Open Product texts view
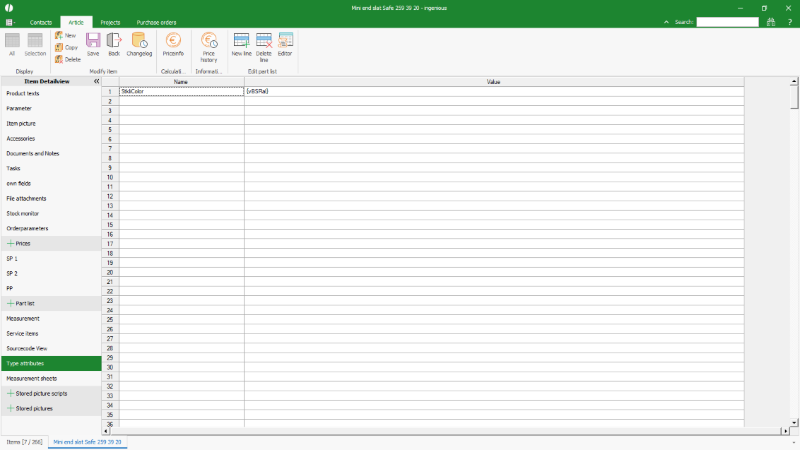This screenshot has height=450, width=800. pyautogui.click(x=51, y=93)
